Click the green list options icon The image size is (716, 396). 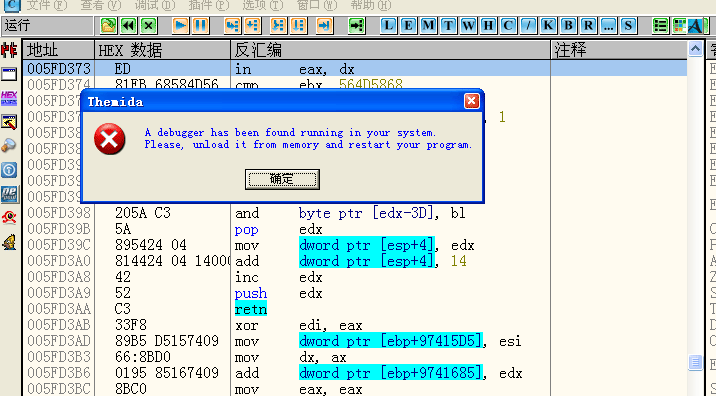tap(660, 25)
